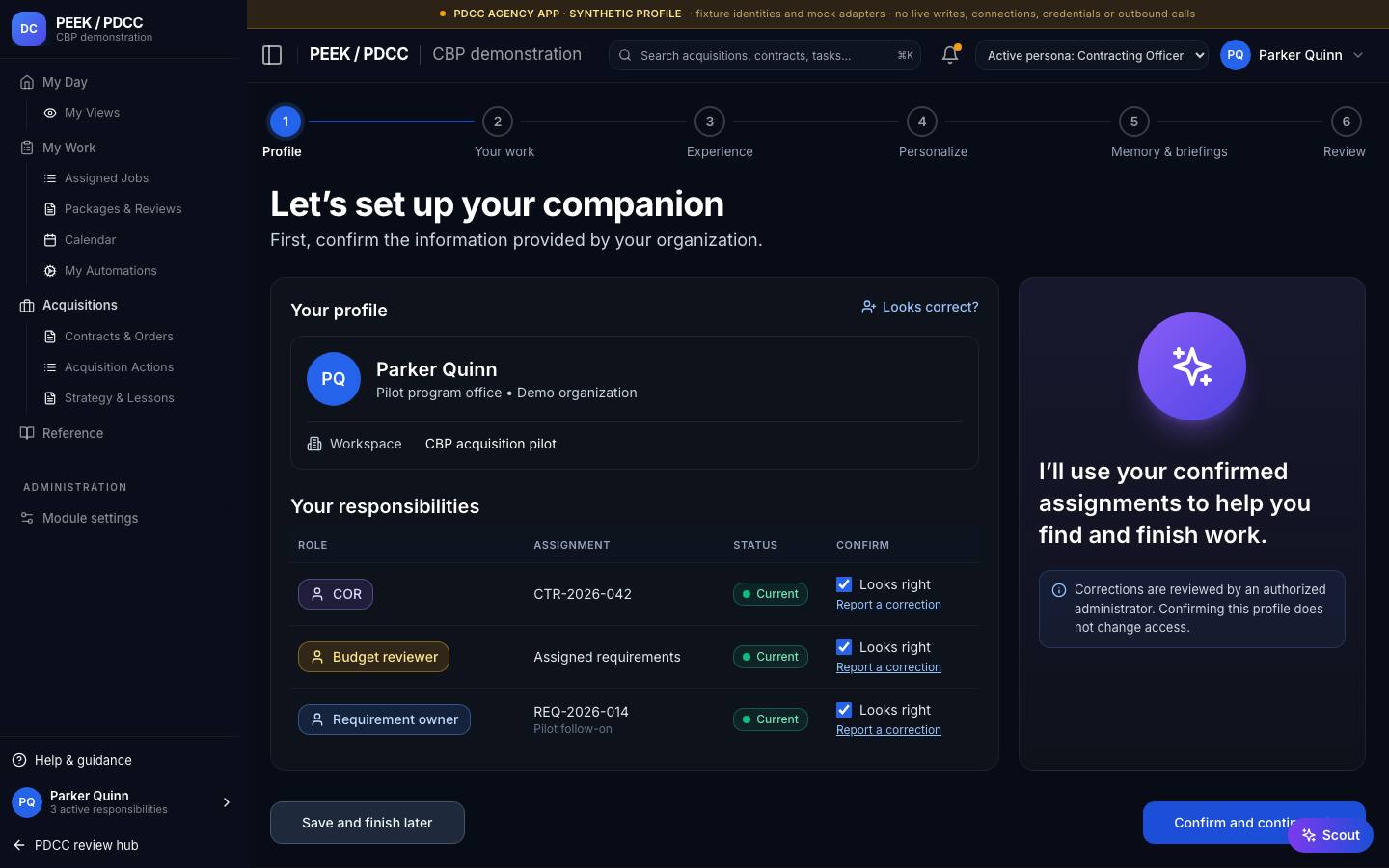Click the Assigned Jobs list icon
The width and height of the screenshot is (1389, 868).
click(x=50, y=178)
